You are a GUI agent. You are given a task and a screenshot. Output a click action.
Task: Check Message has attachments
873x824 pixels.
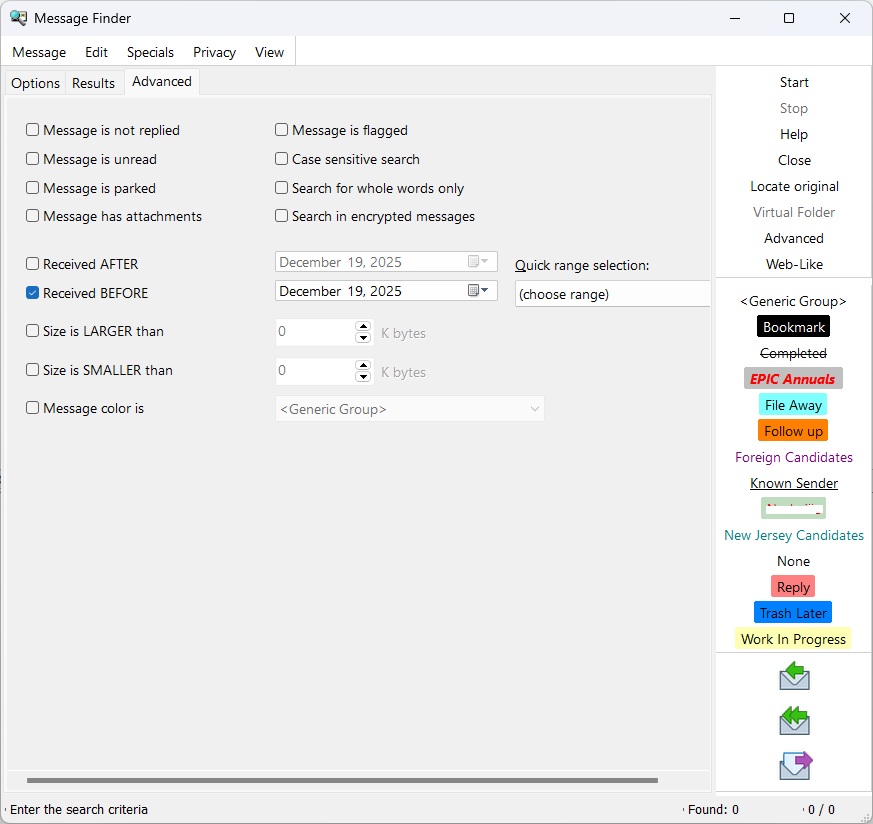[33, 216]
